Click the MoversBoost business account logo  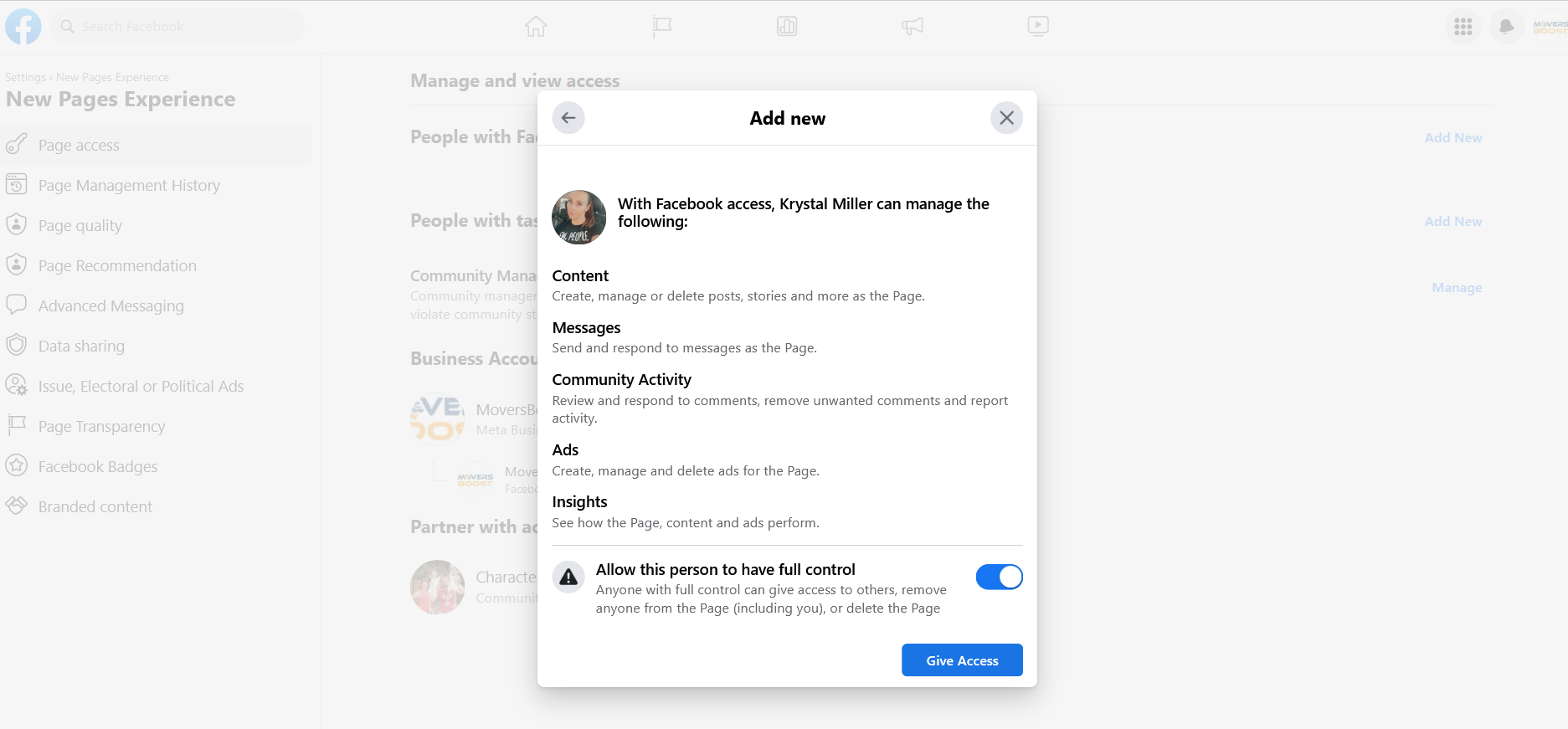pyautogui.click(x=437, y=419)
